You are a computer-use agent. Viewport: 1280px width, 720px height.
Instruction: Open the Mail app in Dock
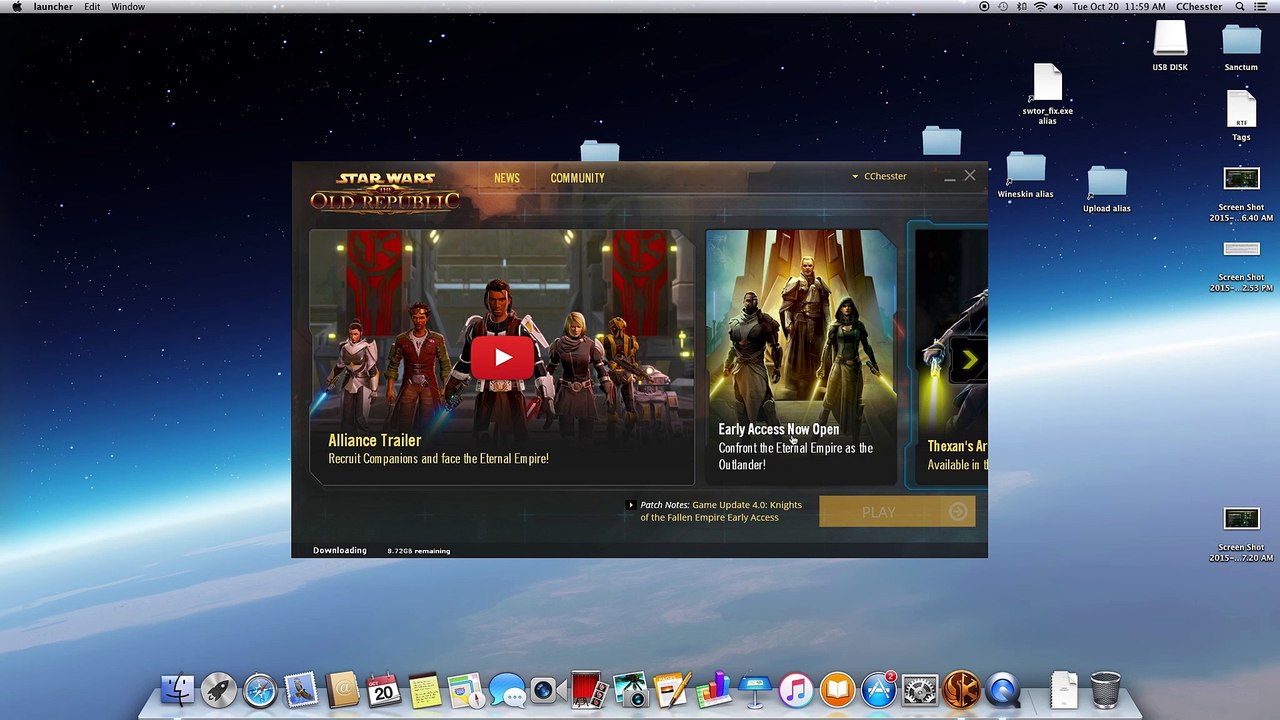[x=301, y=689]
